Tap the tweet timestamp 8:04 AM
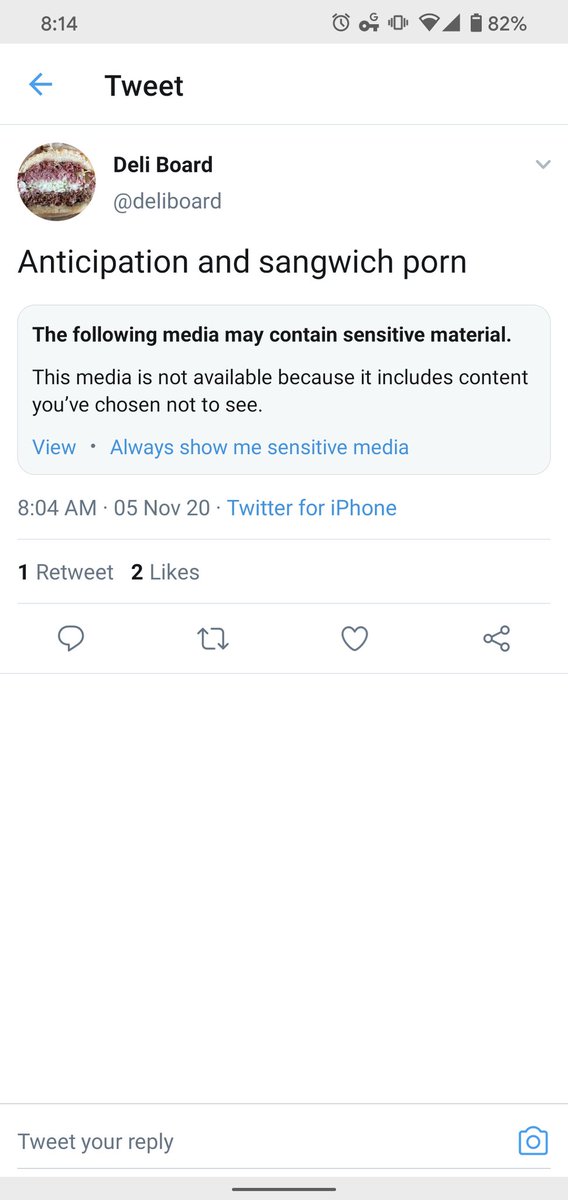This screenshot has width=568, height=1200. point(57,508)
